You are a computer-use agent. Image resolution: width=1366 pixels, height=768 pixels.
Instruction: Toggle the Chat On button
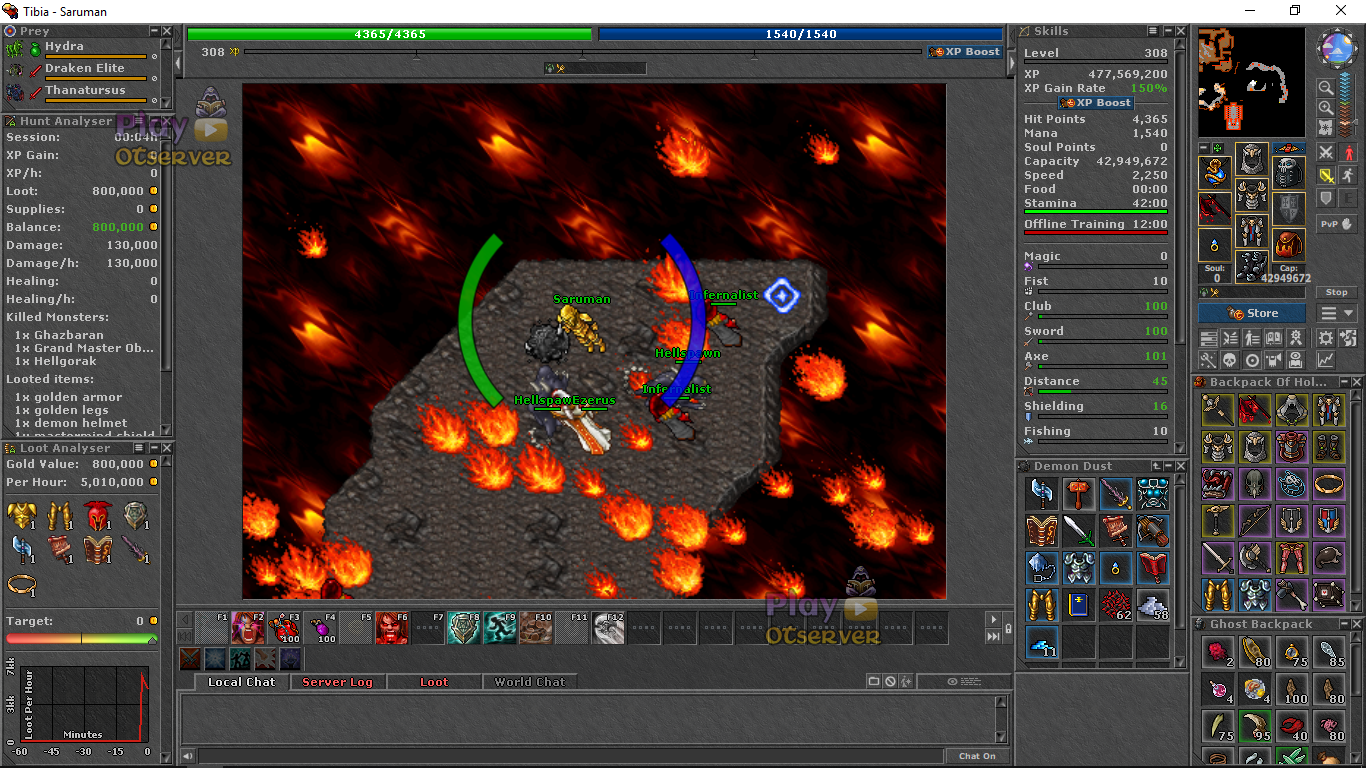tap(977, 756)
